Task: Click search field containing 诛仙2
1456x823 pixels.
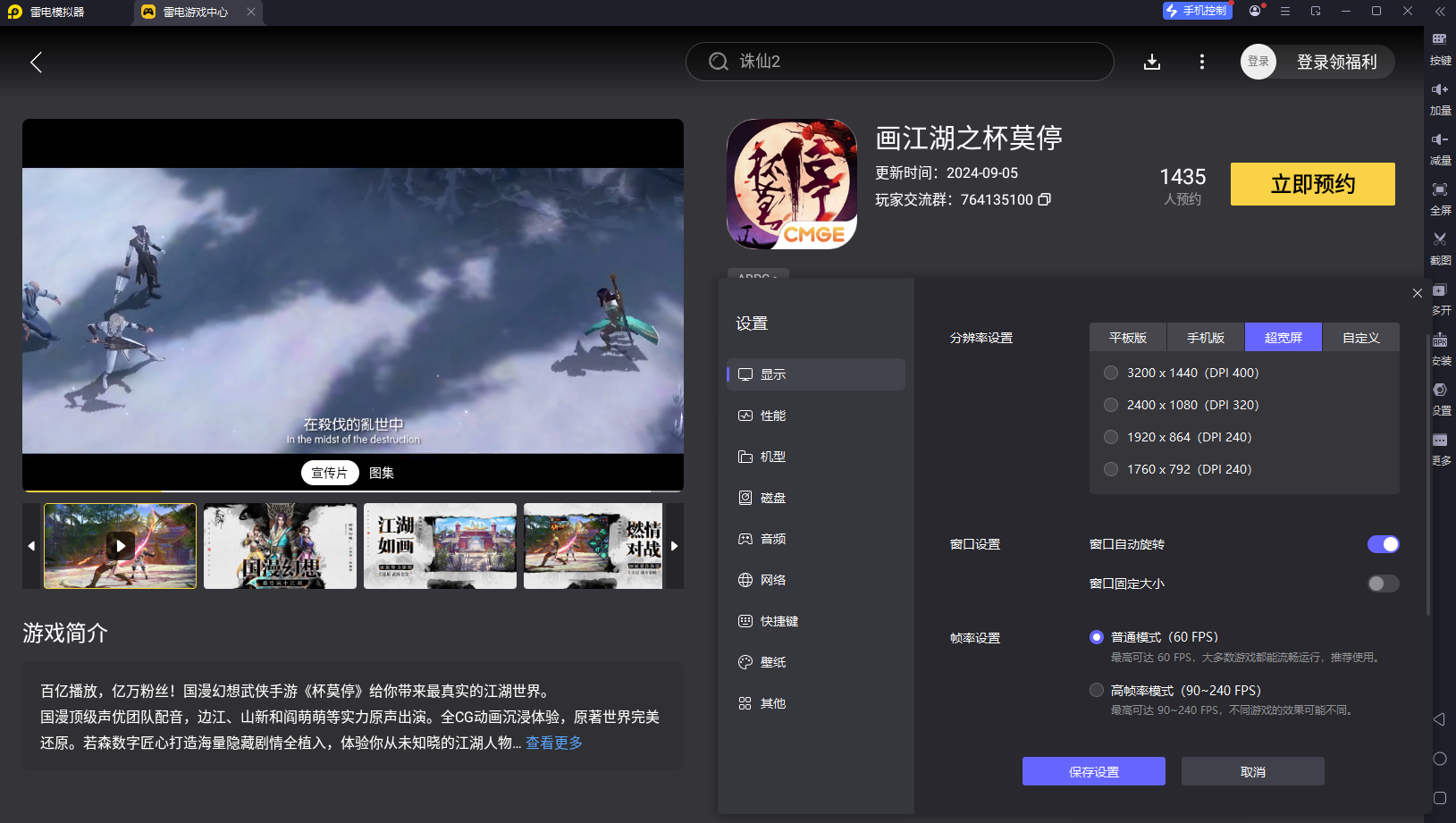Action: (x=900, y=62)
